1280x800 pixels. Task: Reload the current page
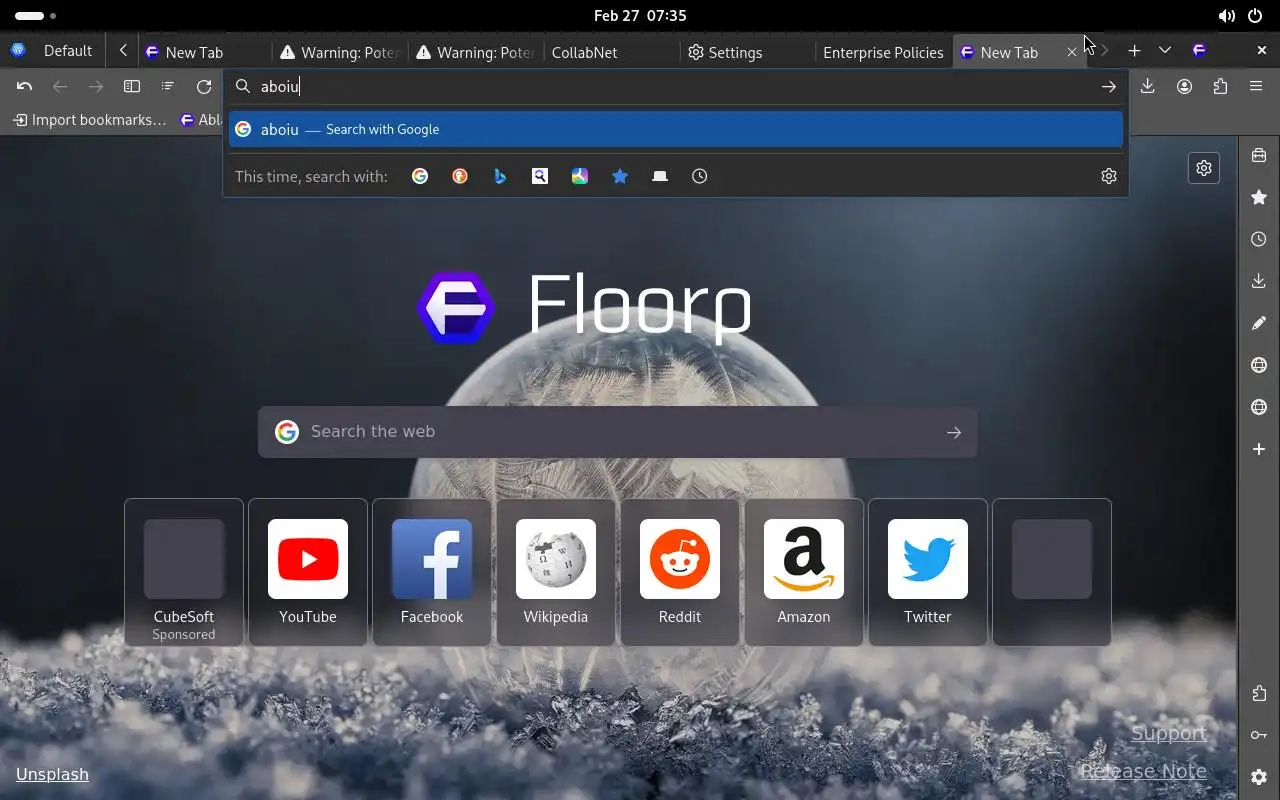pyautogui.click(x=204, y=87)
